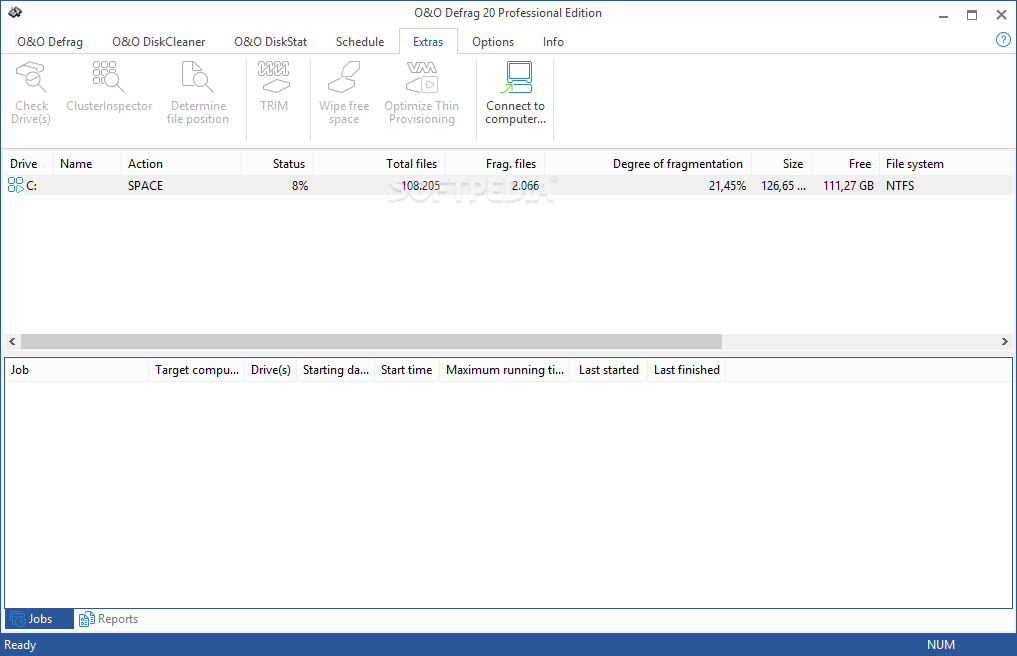Run the TRIM tool
This screenshot has width=1017, height=656.
[274, 88]
